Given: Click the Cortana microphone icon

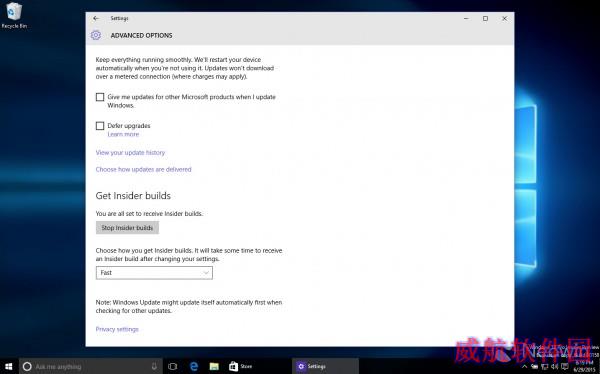Looking at the screenshot, I should [x=154, y=366].
